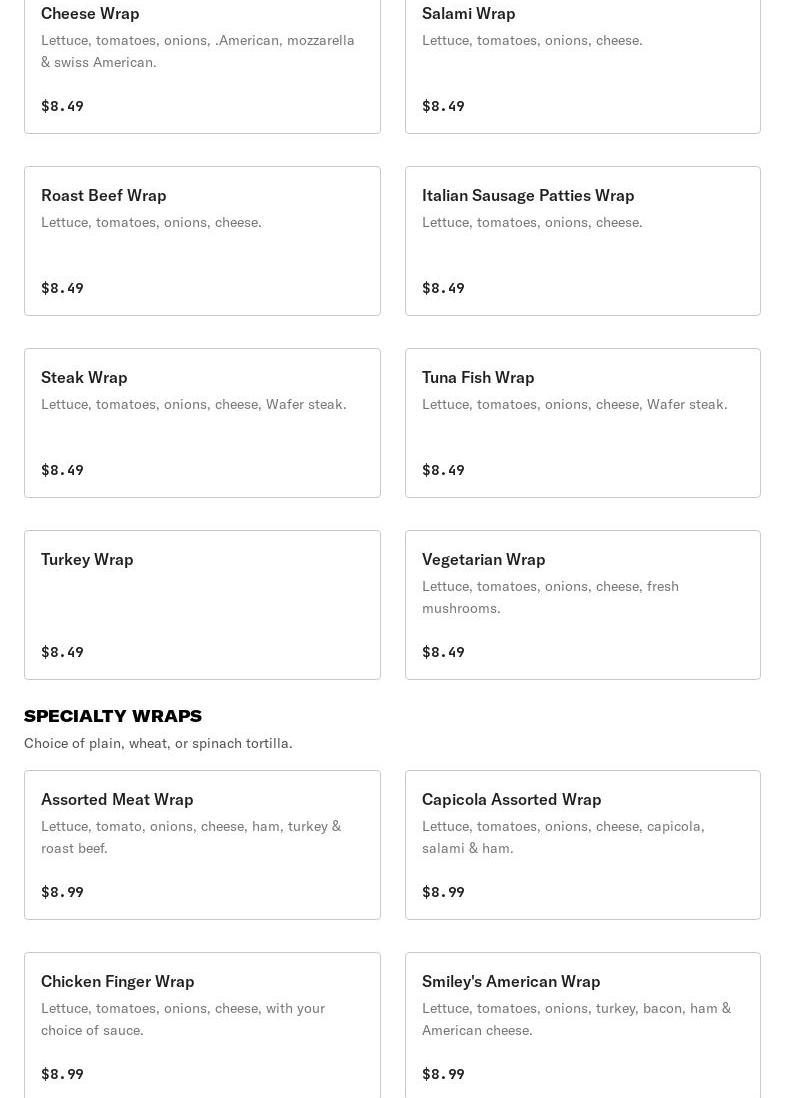Click the Cheese Wrap ingredients description

197,51
